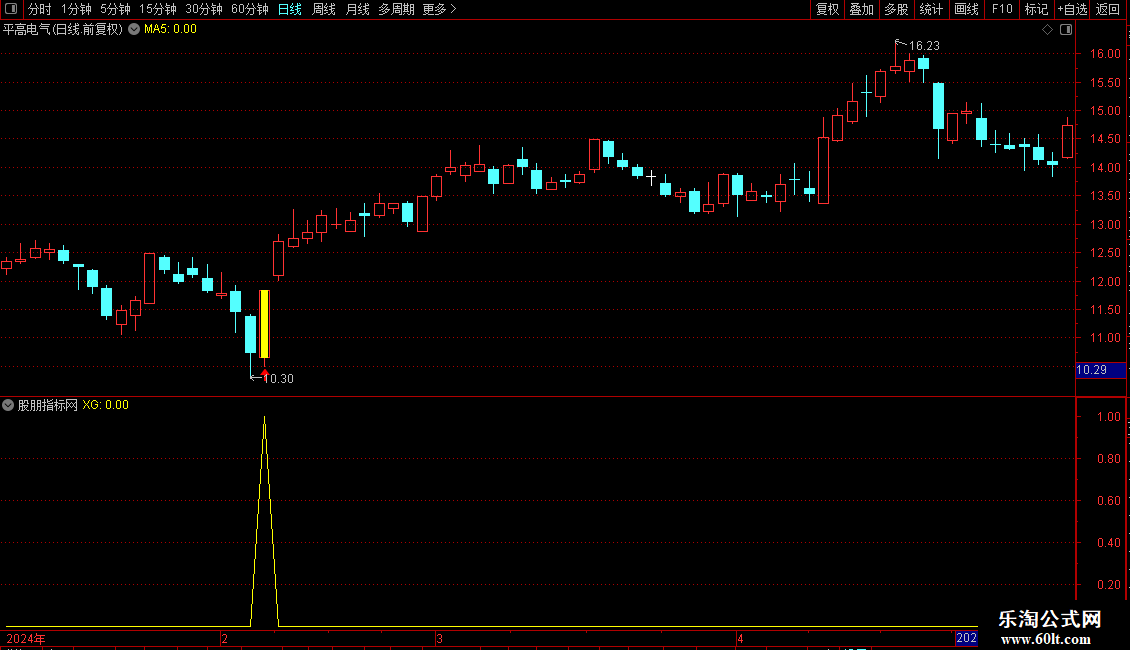Click the 1.00 indicator axis label

(x=1108, y=417)
